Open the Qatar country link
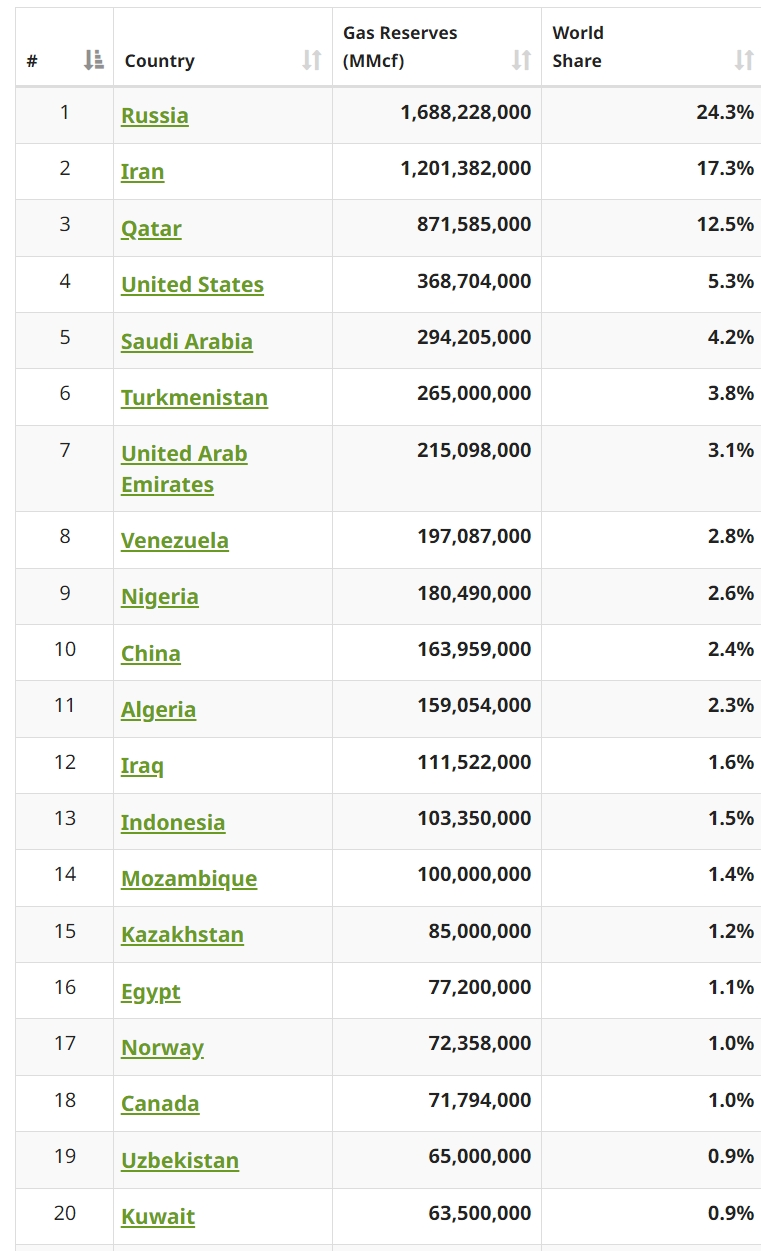 [x=151, y=228]
